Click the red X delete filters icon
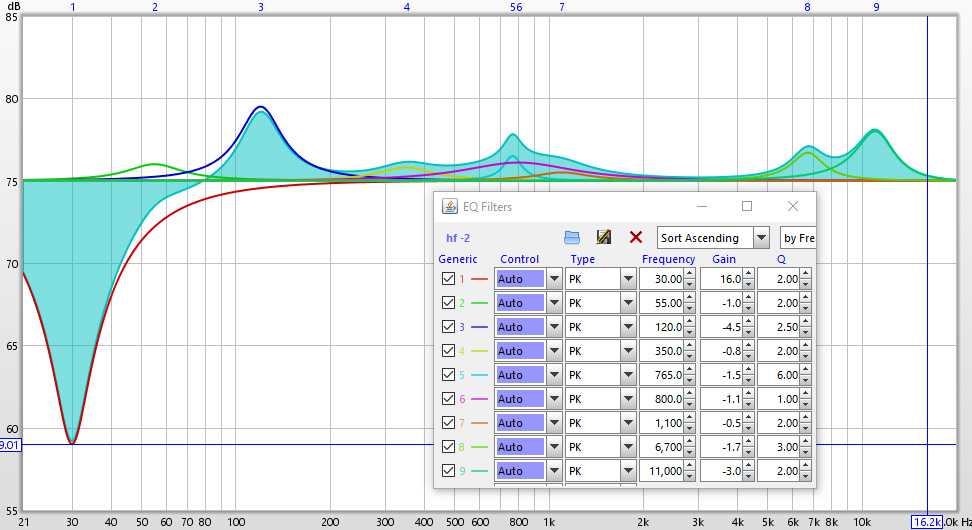The image size is (972, 530). (635, 237)
